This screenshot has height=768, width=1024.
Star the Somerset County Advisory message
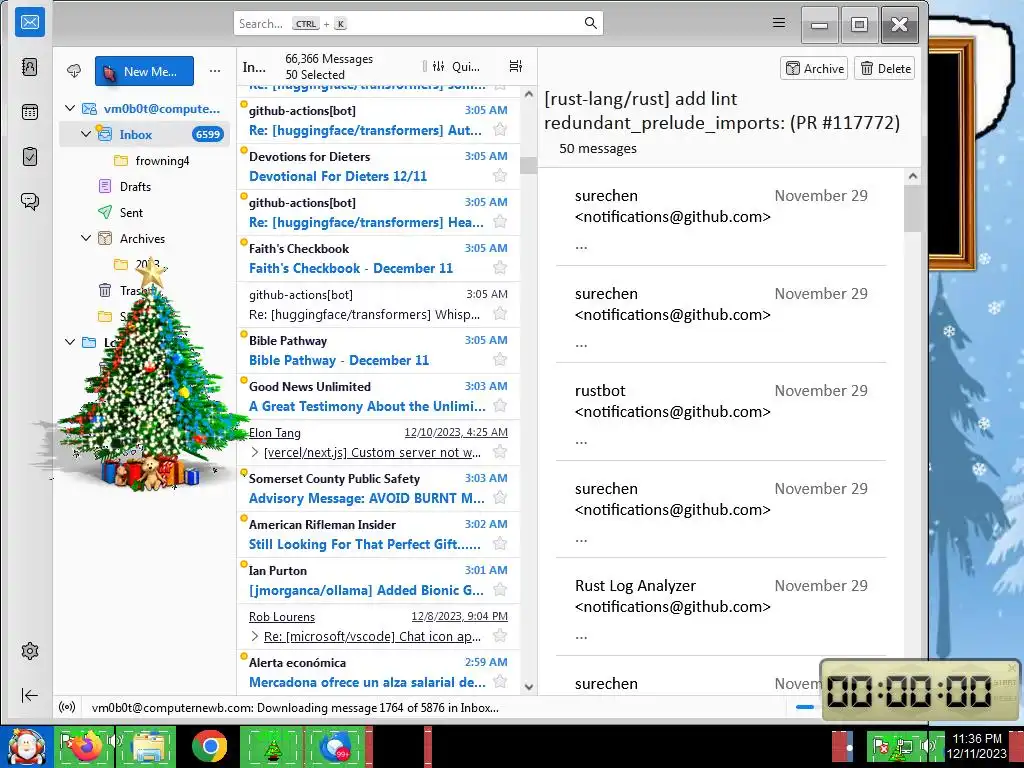[x=500, y=498]
